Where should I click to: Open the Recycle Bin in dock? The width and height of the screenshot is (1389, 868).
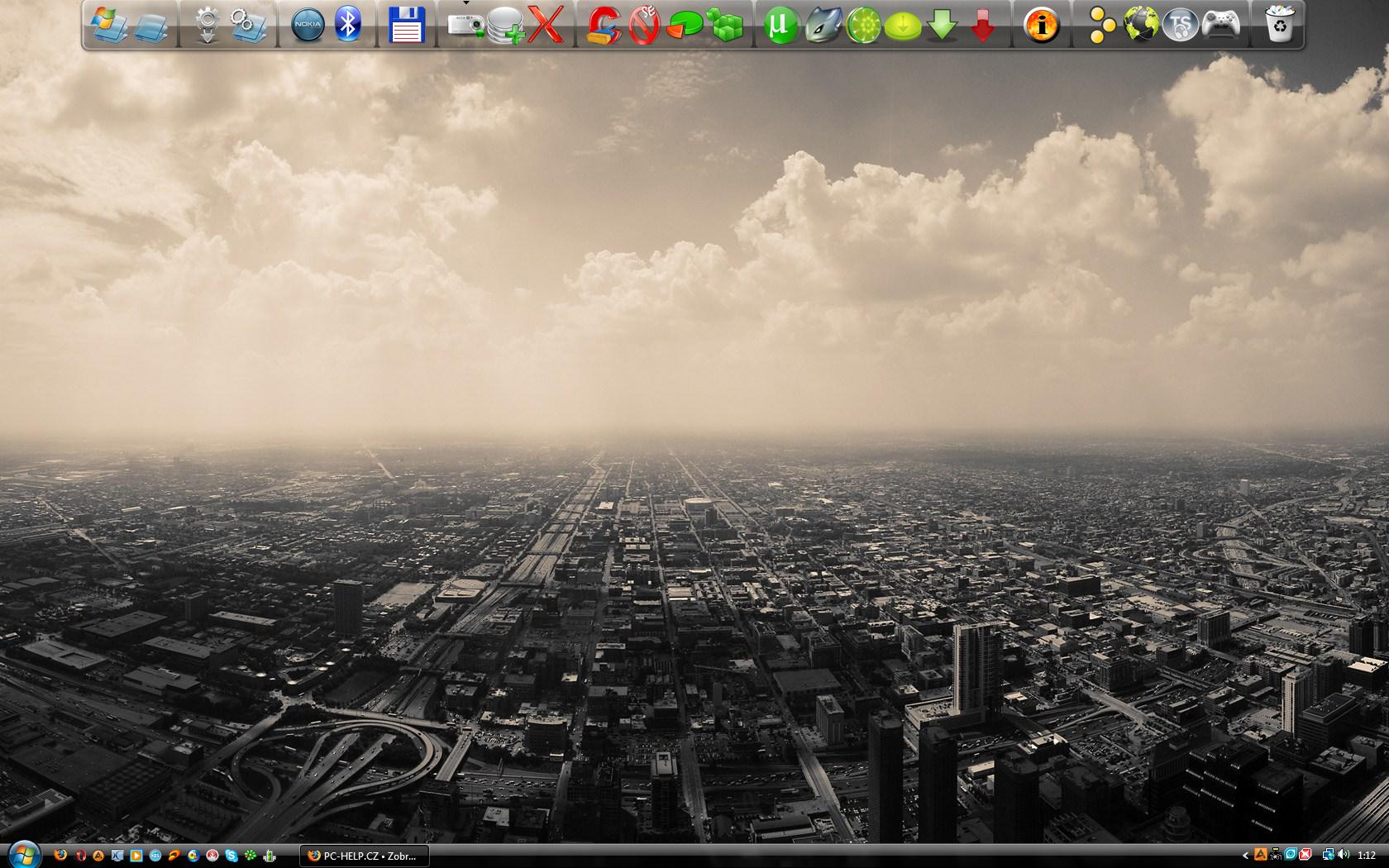[x=1279, y=25]
